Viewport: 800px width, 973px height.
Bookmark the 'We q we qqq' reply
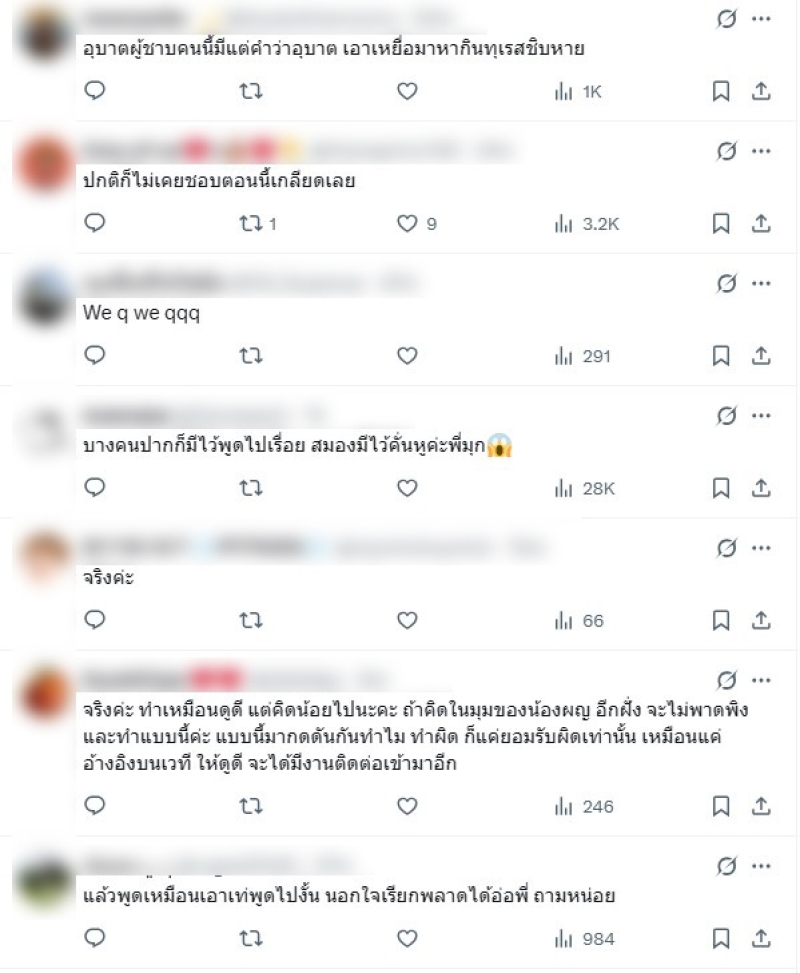pos(721,356)
